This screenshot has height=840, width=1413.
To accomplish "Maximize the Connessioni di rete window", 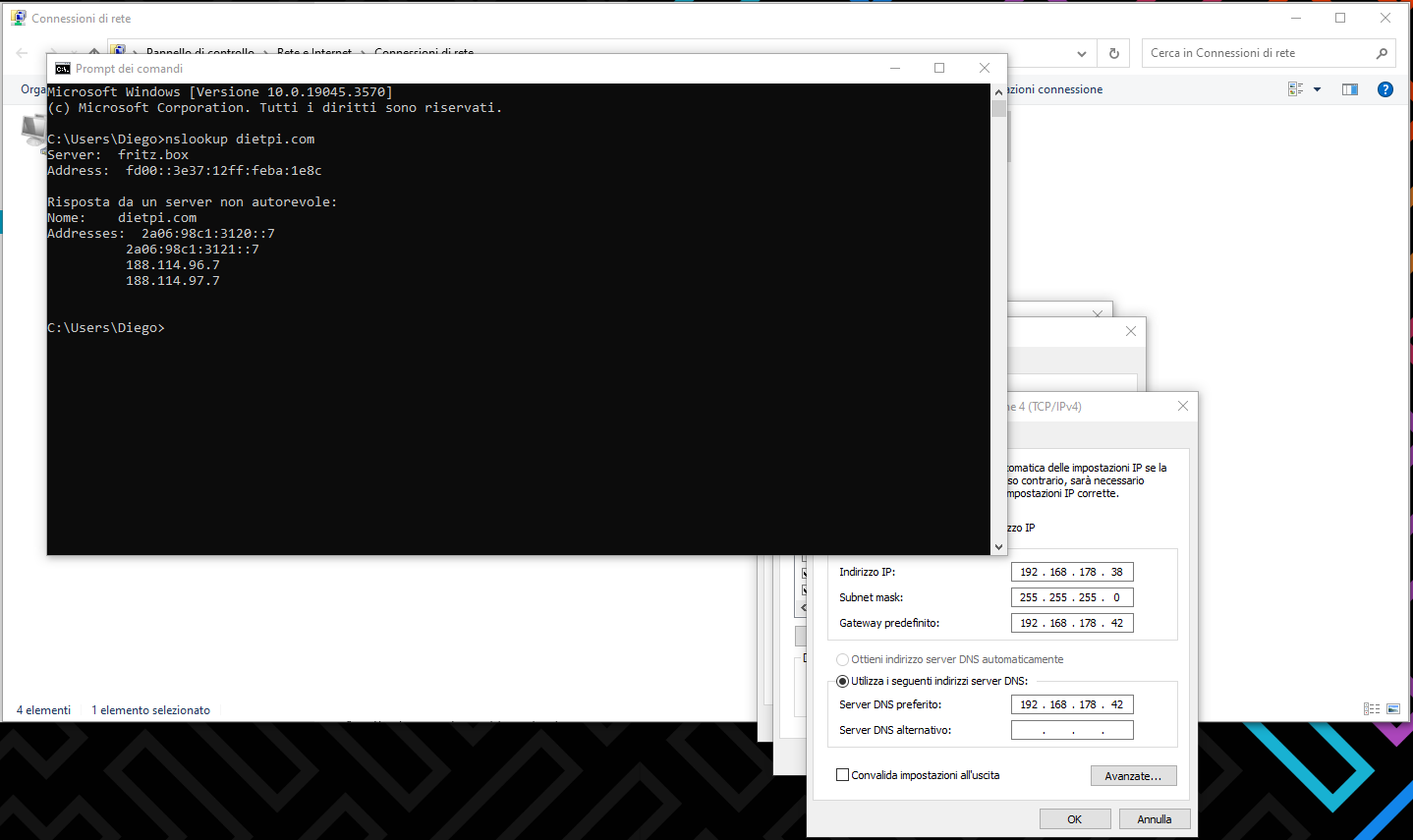I will (x=1340, y=18).
